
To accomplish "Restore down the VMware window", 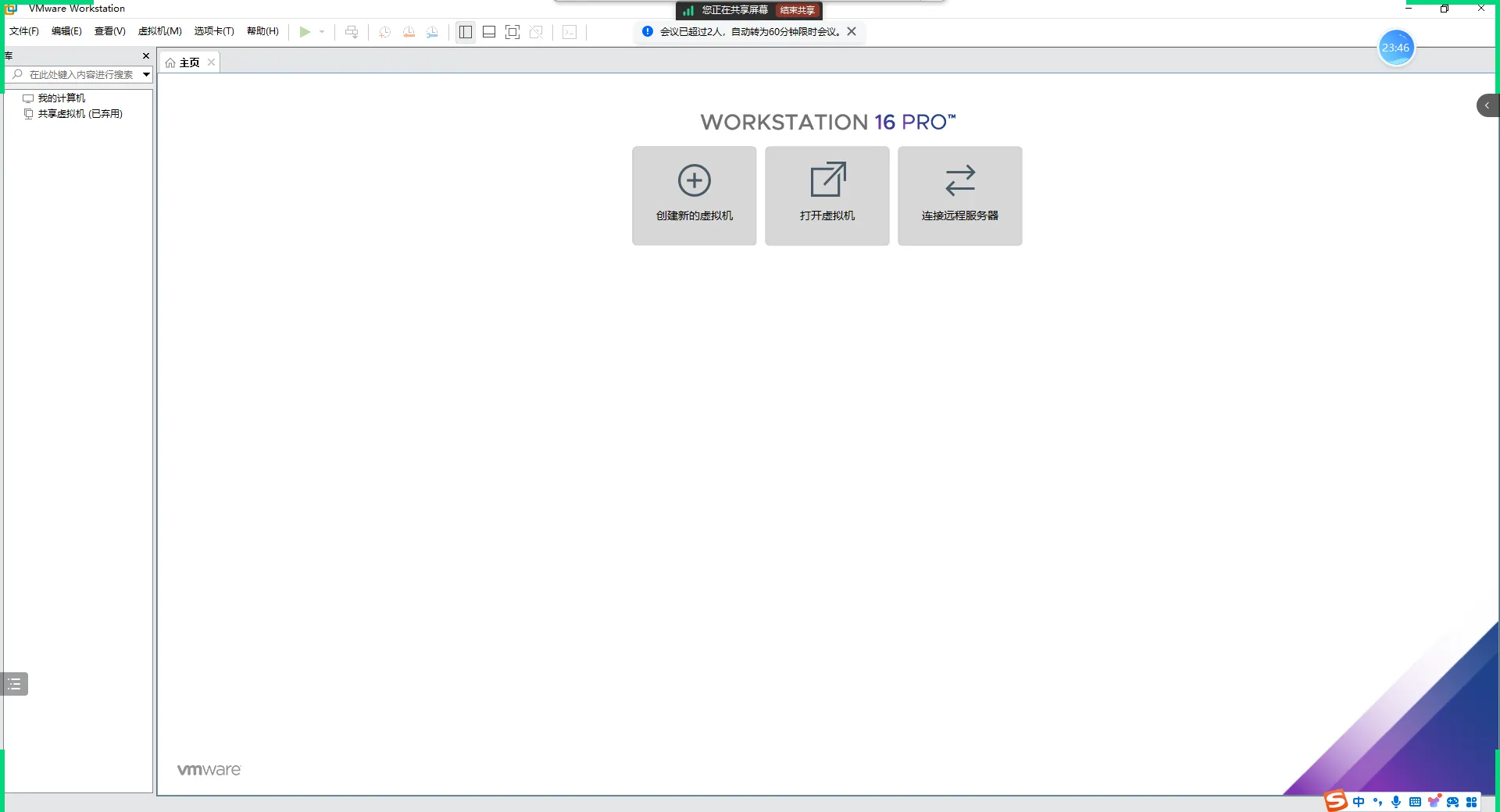I will point(1445,9).
